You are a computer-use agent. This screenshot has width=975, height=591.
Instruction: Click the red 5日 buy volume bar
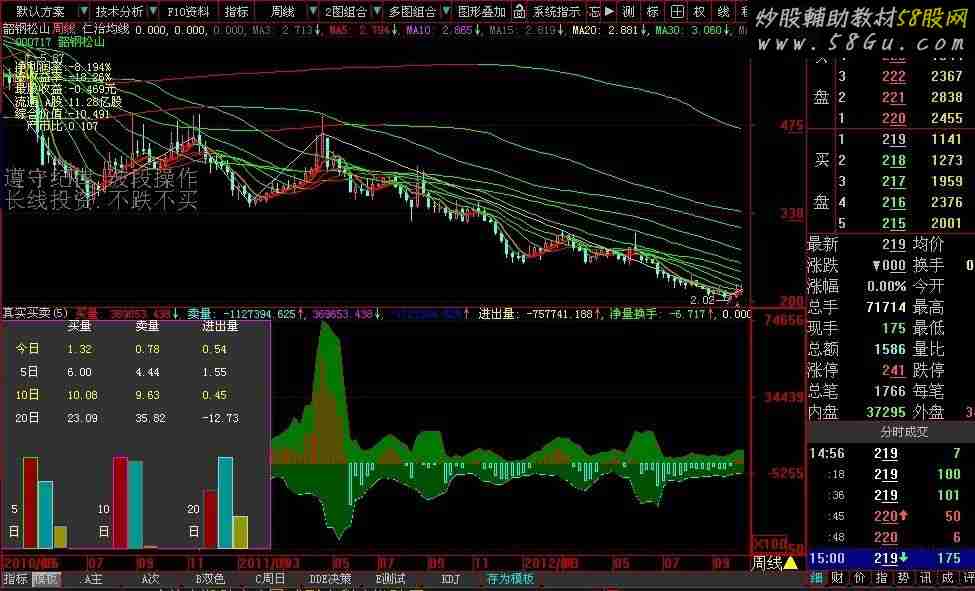click(x=30, y=502)
